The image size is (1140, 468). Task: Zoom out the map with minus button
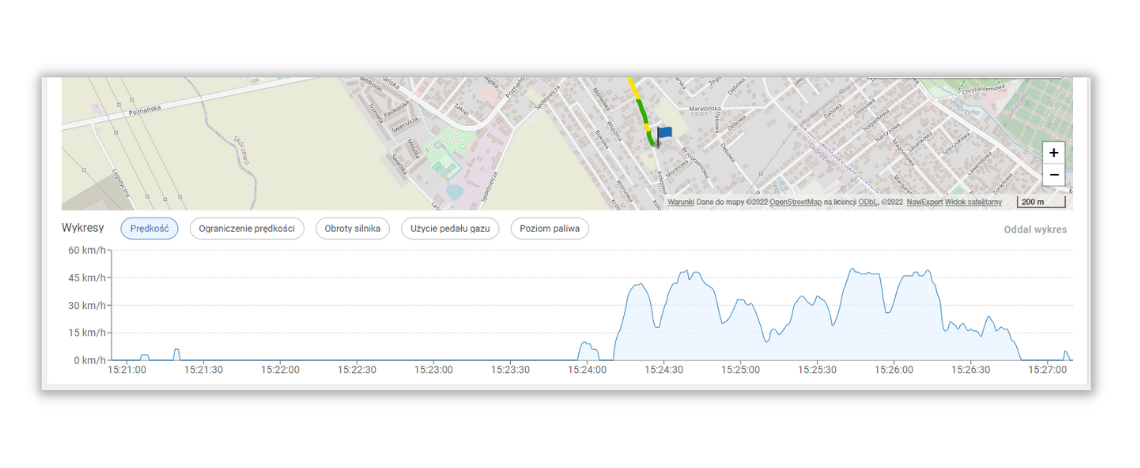(x=1053, y=175)
